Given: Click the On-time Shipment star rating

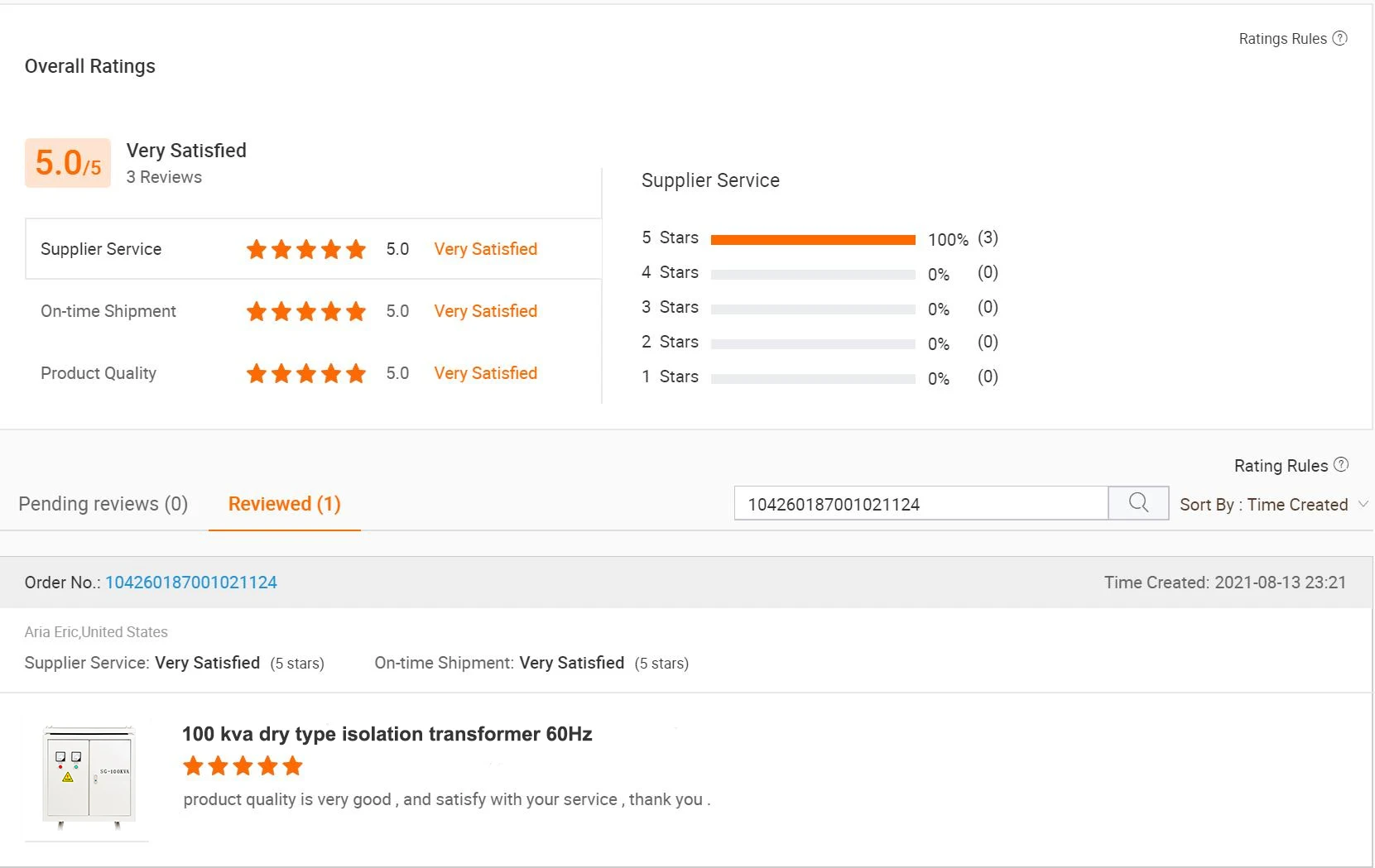Looking at the screenshot, I should coord(305,311).
